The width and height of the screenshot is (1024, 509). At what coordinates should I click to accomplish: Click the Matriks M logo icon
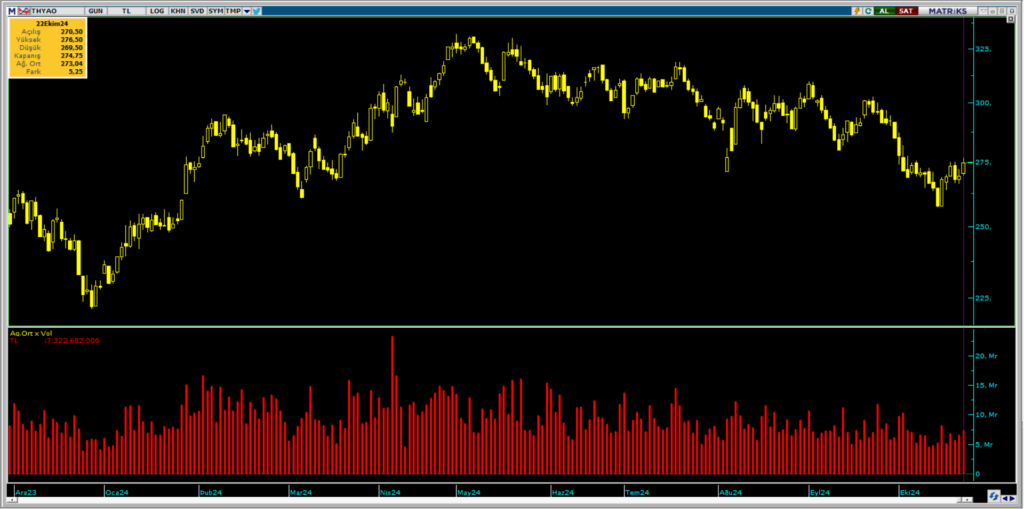pos(13,11)
